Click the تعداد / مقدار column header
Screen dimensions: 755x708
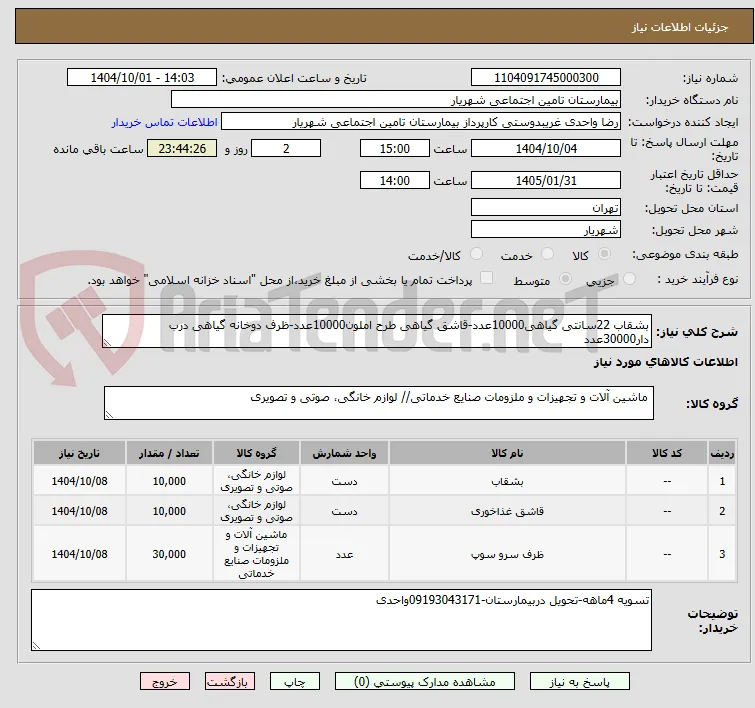(x=169, y=453)
